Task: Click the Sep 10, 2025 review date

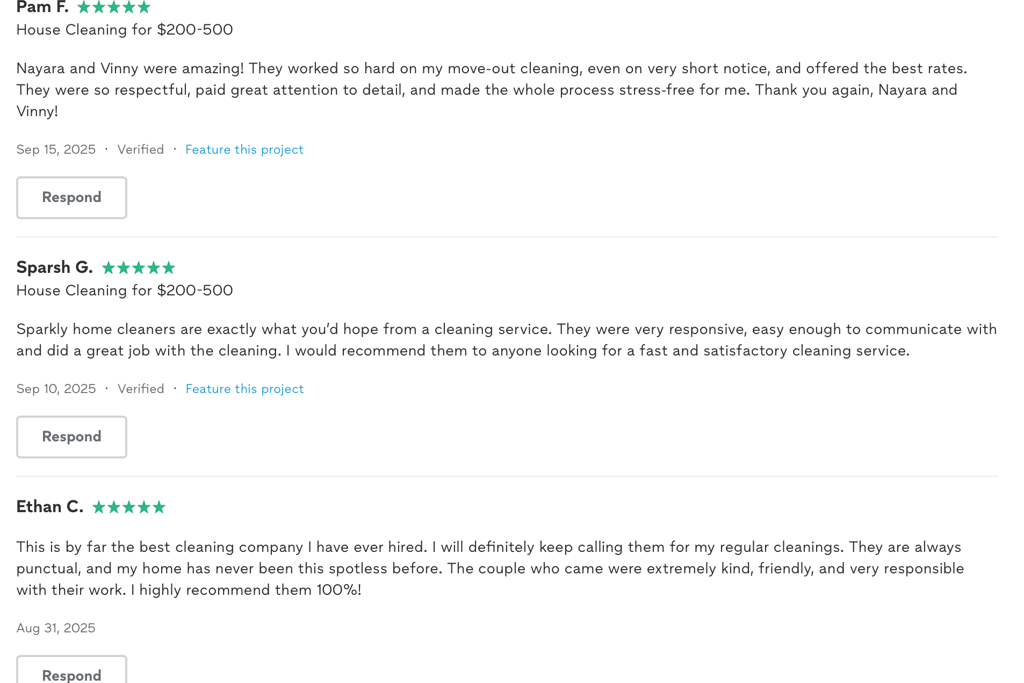Action: 56,389
